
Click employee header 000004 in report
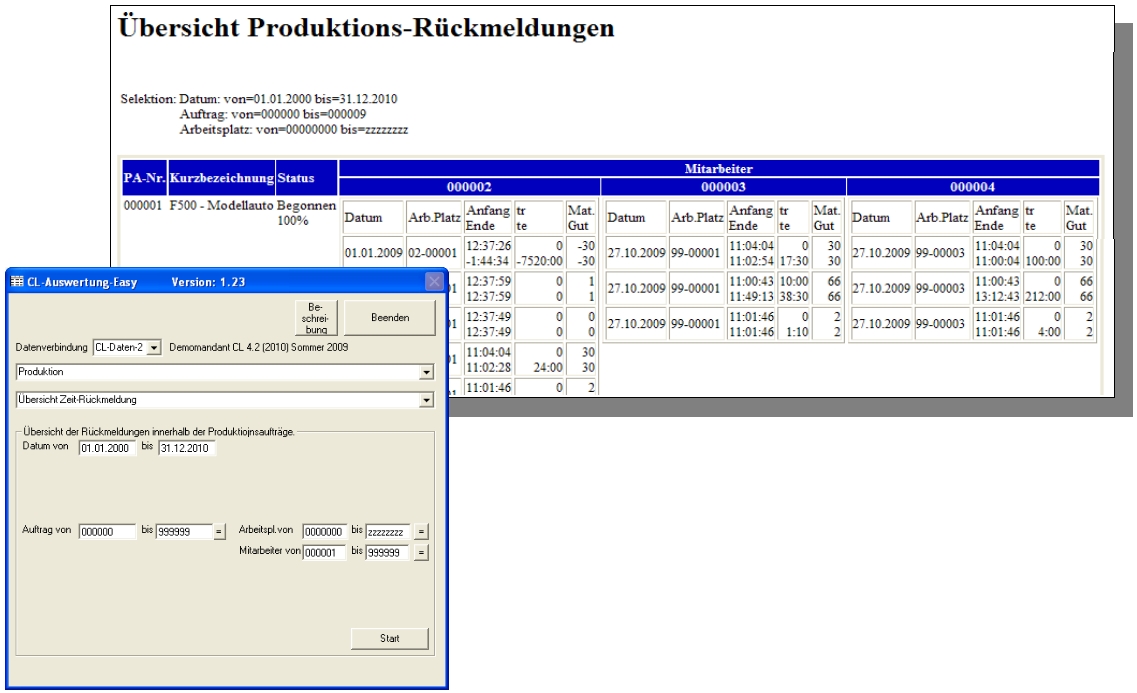972,186
